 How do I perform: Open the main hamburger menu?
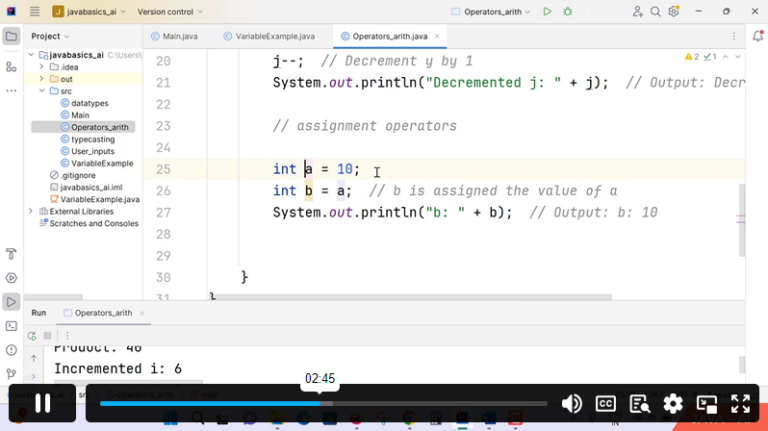click(34, 11)
